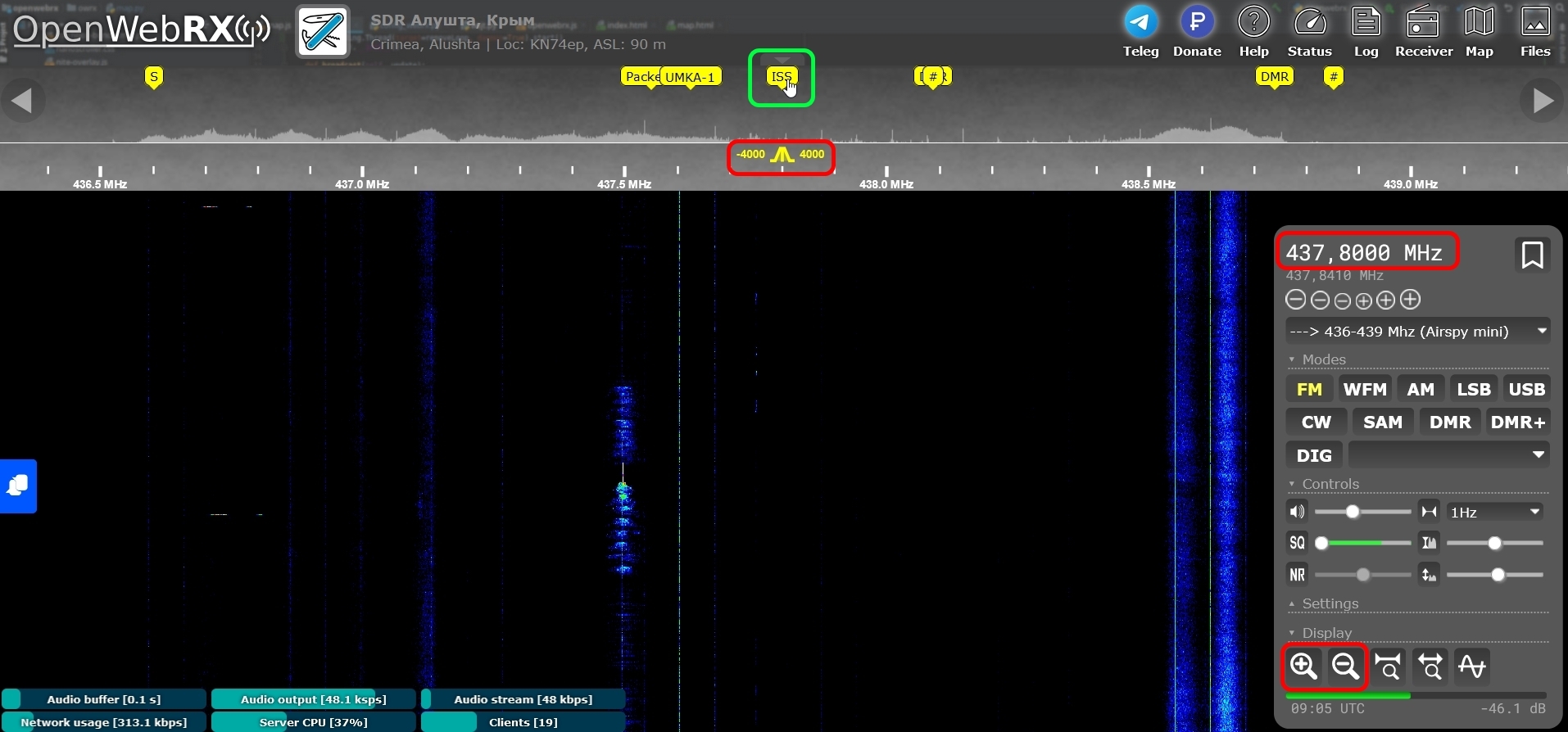Zoom out on the waterfall
This screenshot has height=732, width=1568.
coord(1345,666)
